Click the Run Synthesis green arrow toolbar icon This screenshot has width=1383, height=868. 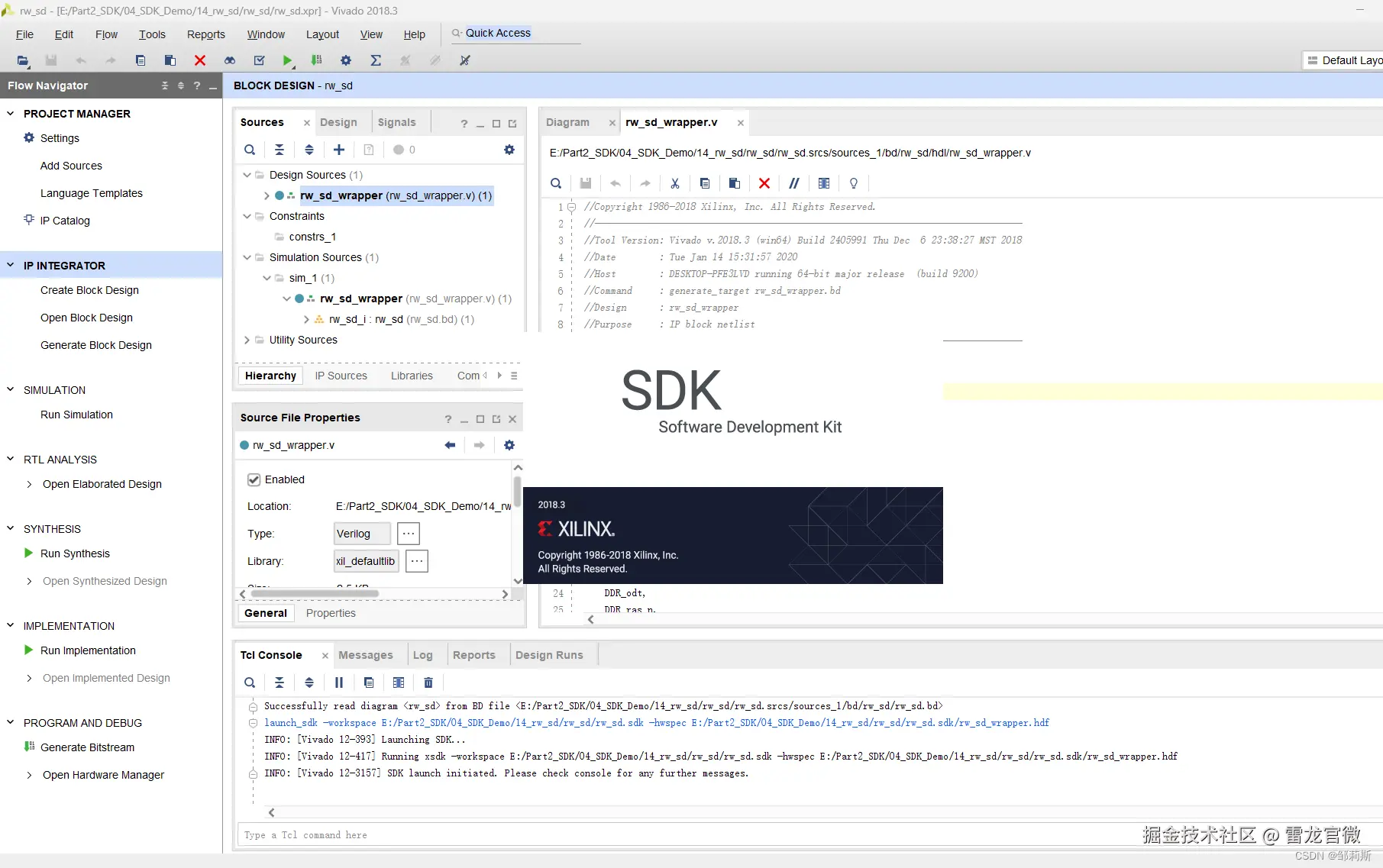point(287,60)
